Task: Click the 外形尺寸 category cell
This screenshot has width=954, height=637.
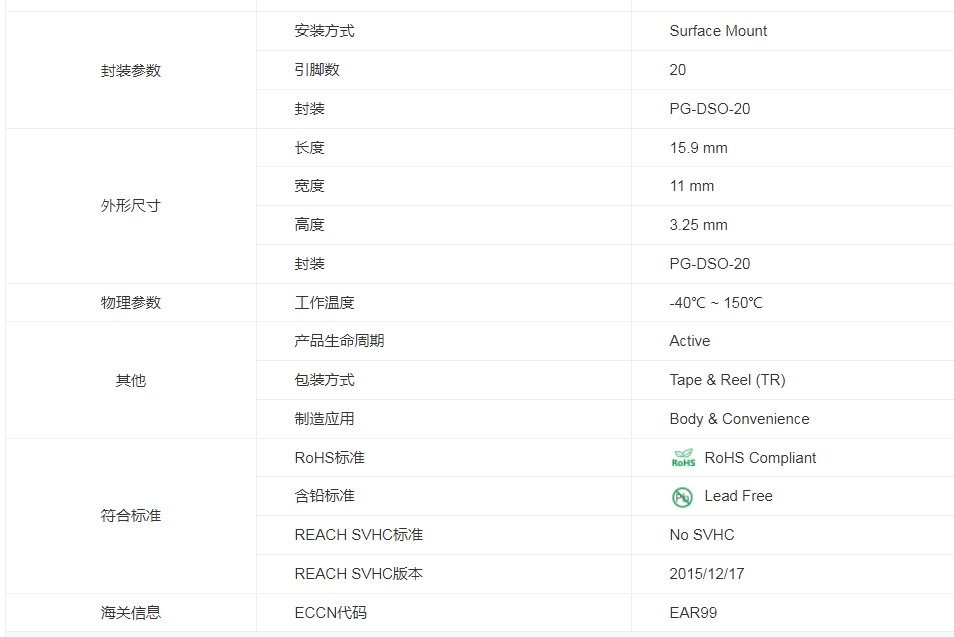Action: click(131, 206)
